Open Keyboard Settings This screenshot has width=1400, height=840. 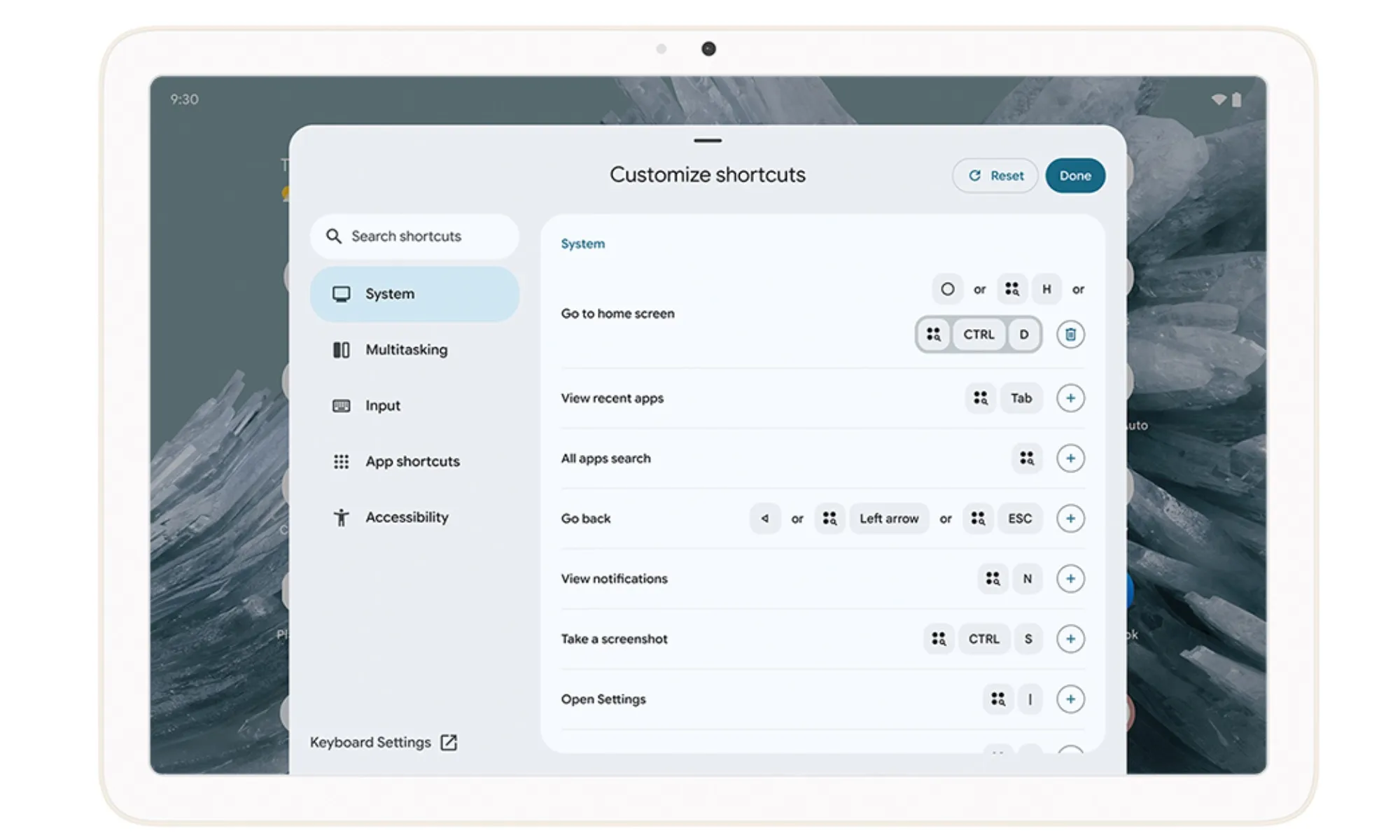(370, 742)
